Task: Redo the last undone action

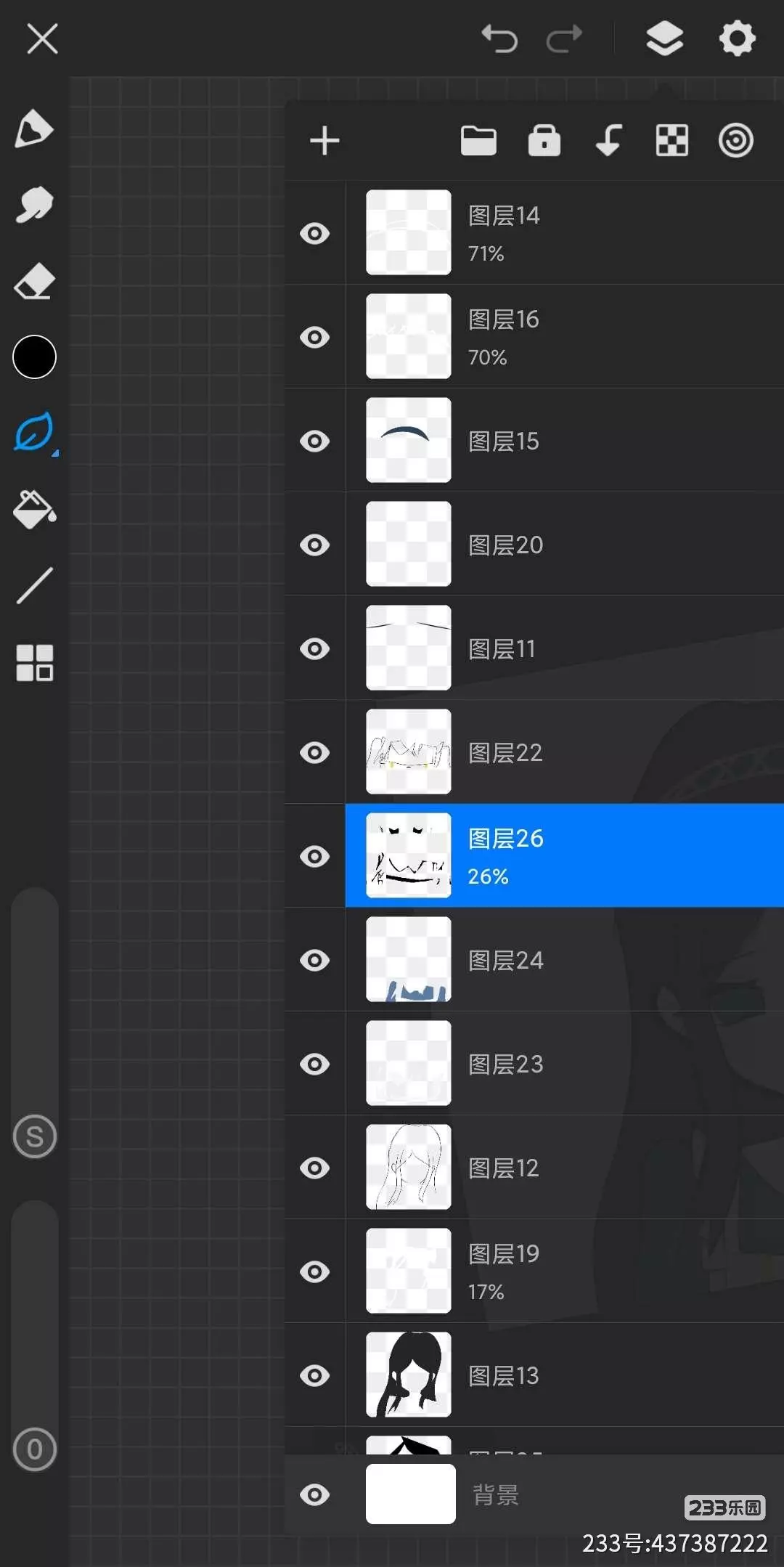Action: [564, 38]
